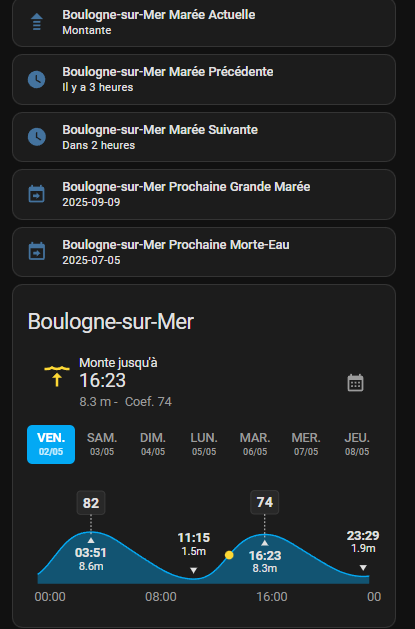Screen dimensions: 415x629
Task: Click calendar icon for Prochaine Grande Marée
Action: click(36, 194)
